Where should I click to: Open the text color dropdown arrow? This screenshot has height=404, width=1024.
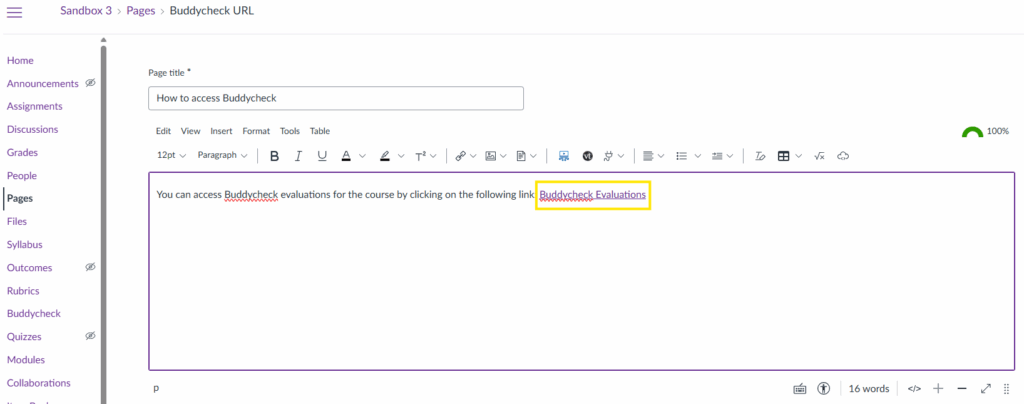pyautogui.click(x=362, y=156)
